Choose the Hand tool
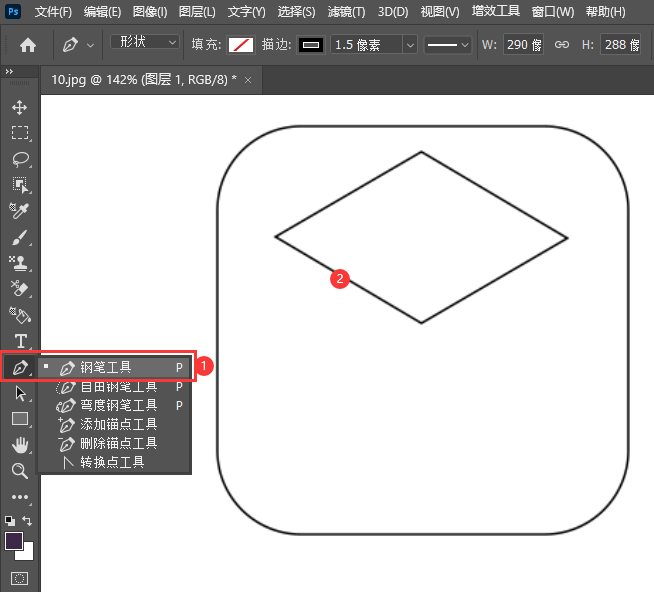Viewport: 654px width, 592px height. point(19,445)
